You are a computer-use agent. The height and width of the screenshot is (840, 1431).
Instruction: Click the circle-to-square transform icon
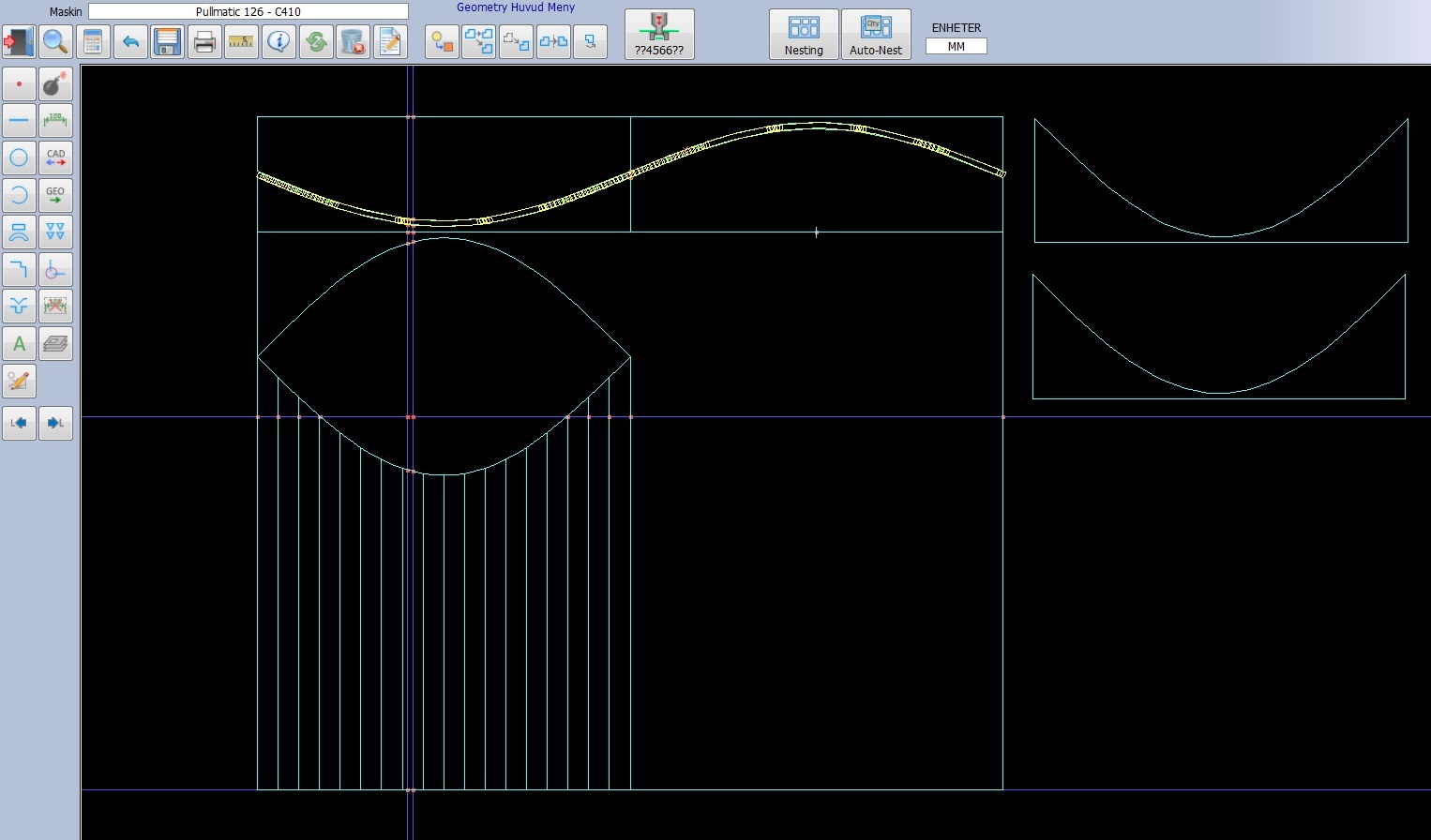(x=442, y=42)
